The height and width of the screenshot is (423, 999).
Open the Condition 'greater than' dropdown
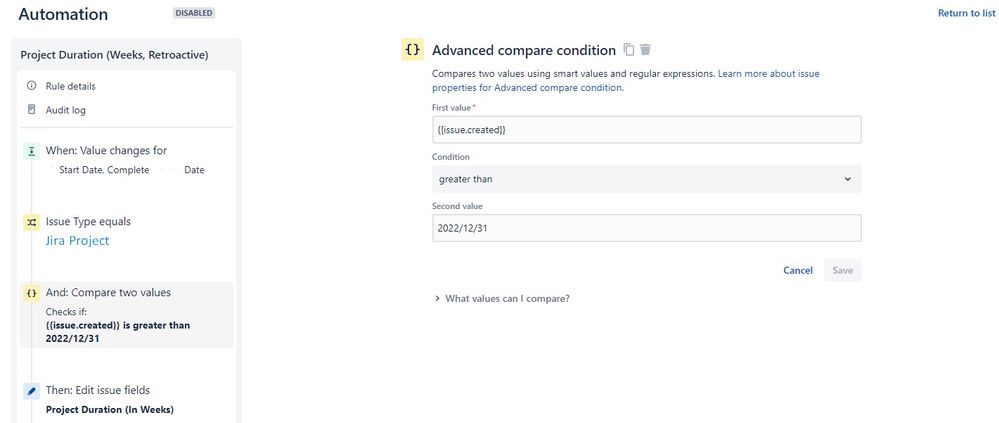click(x=647, y=179)
